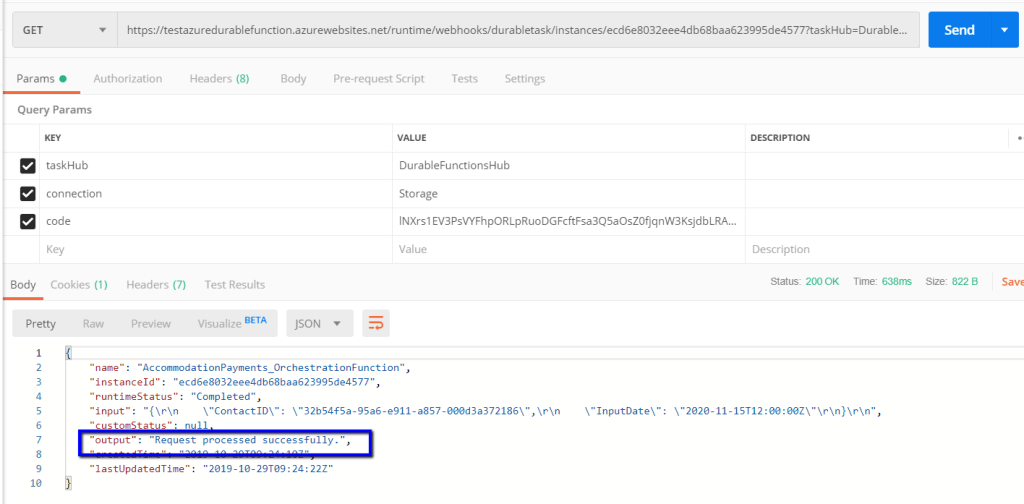Select the Preview response view
1024x504 pixels.
point(151,323)
